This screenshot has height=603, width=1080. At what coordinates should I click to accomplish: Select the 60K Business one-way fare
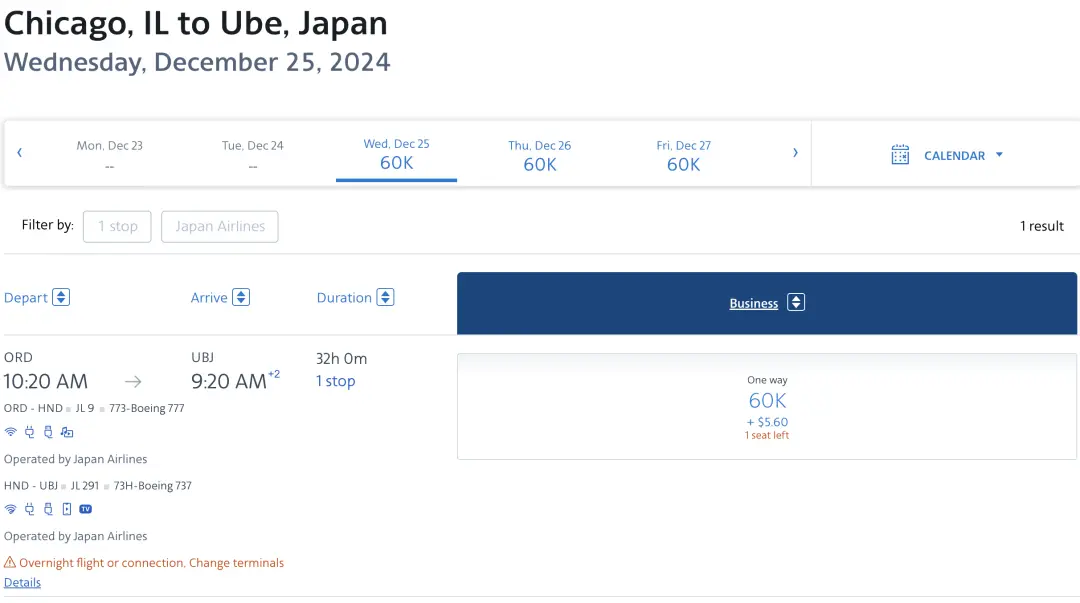[767, 406]
